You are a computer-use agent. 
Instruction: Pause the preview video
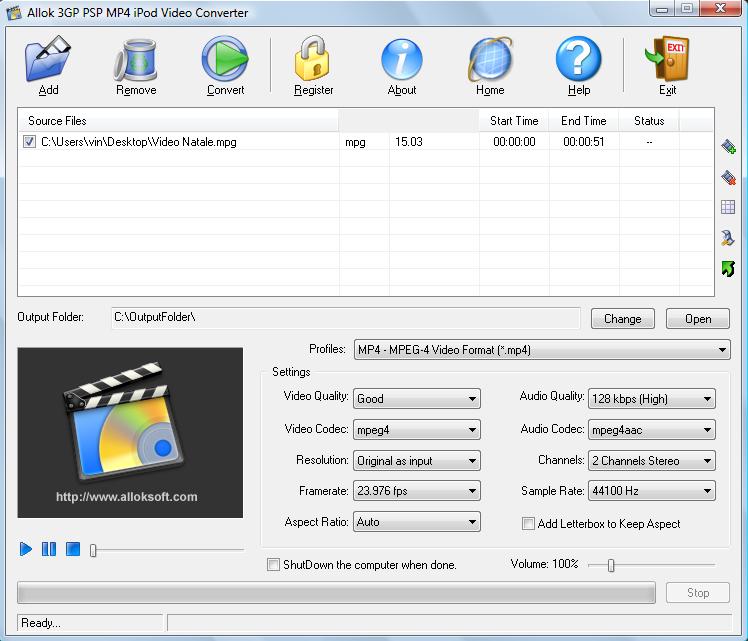point(49,549)
